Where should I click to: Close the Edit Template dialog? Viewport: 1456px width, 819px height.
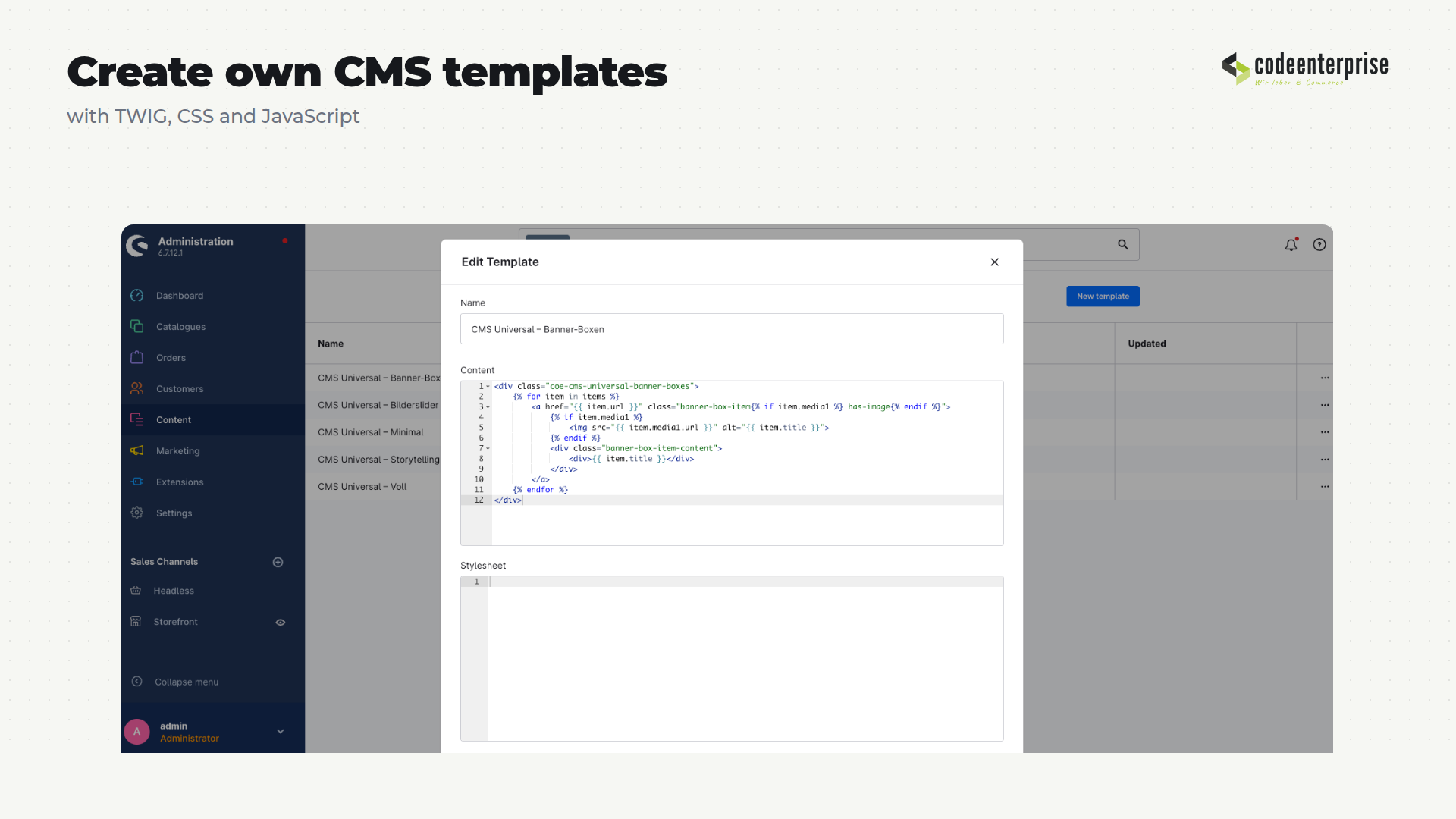click(995, 262)
